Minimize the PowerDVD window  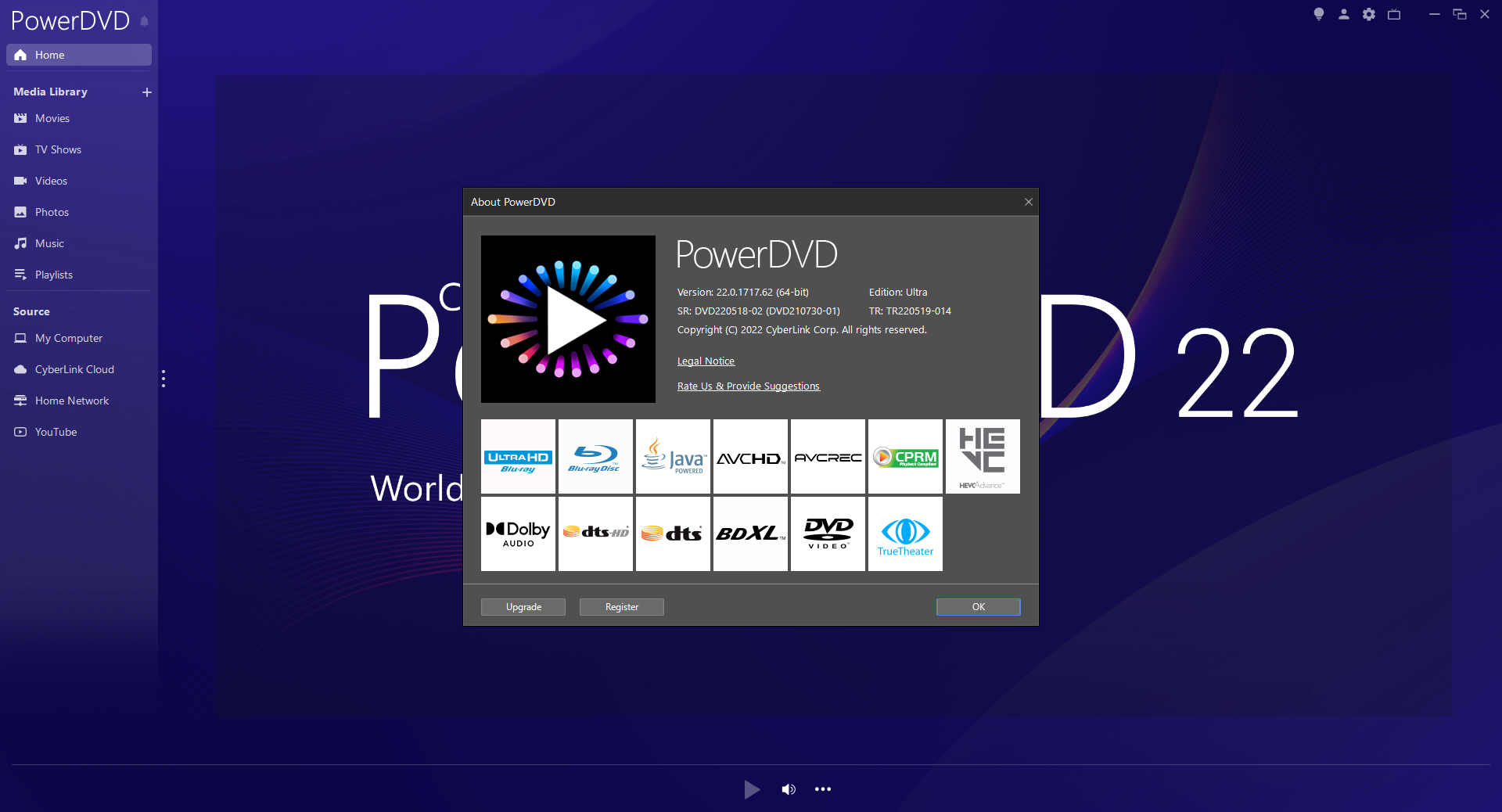1435,14
